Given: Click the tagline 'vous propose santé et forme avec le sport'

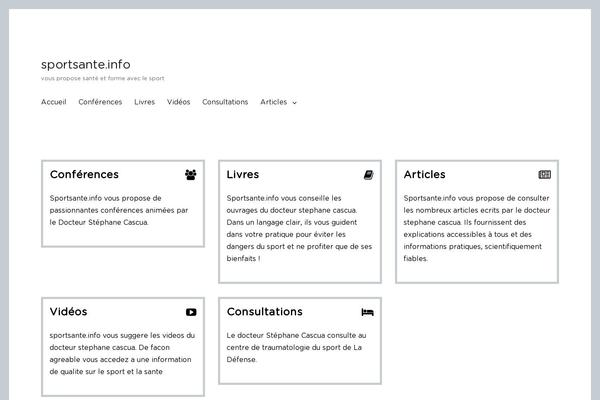Looking at the screenshot, I should (103, 78).
